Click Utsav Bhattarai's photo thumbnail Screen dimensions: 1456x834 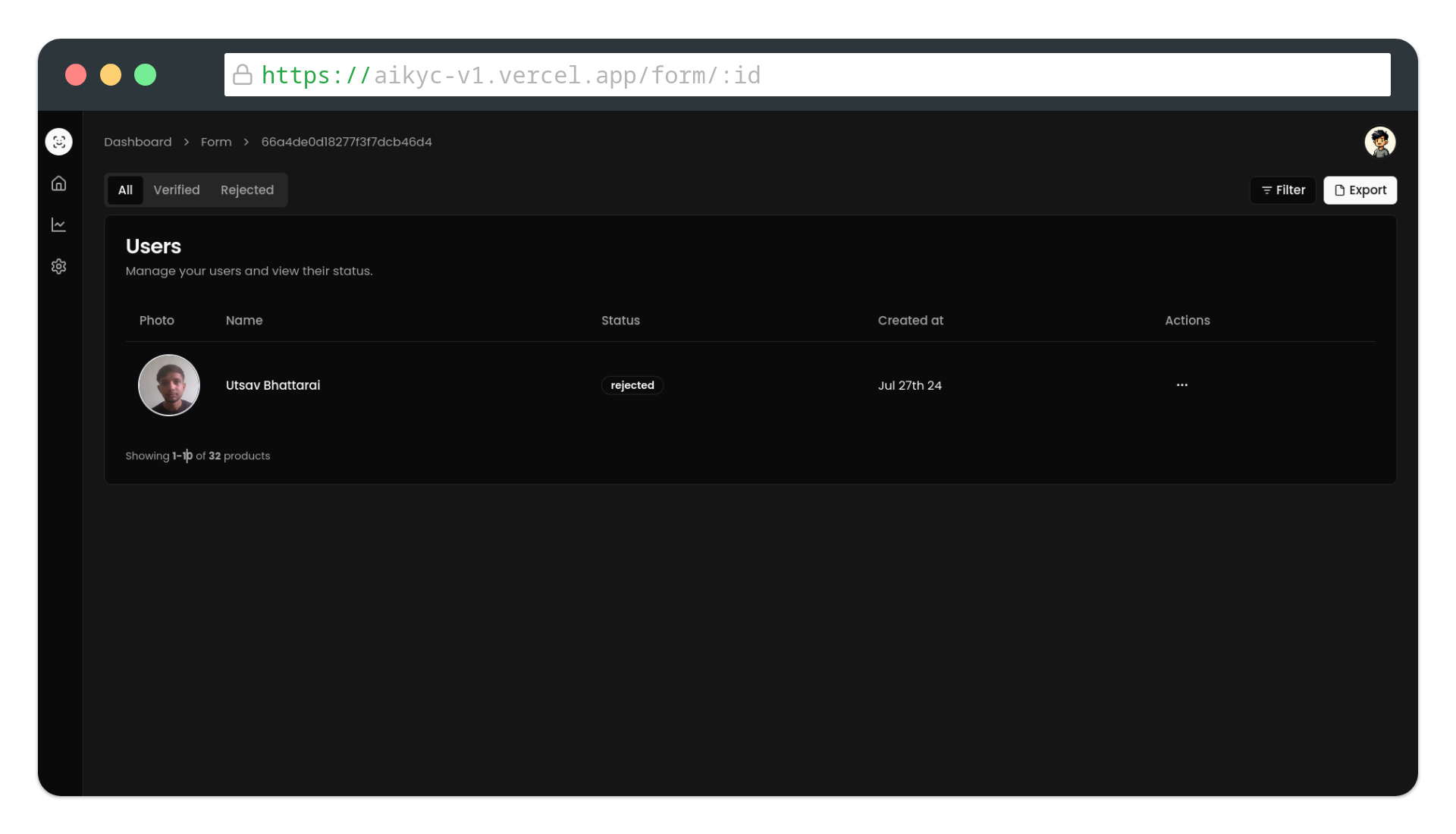pos(168,385)
